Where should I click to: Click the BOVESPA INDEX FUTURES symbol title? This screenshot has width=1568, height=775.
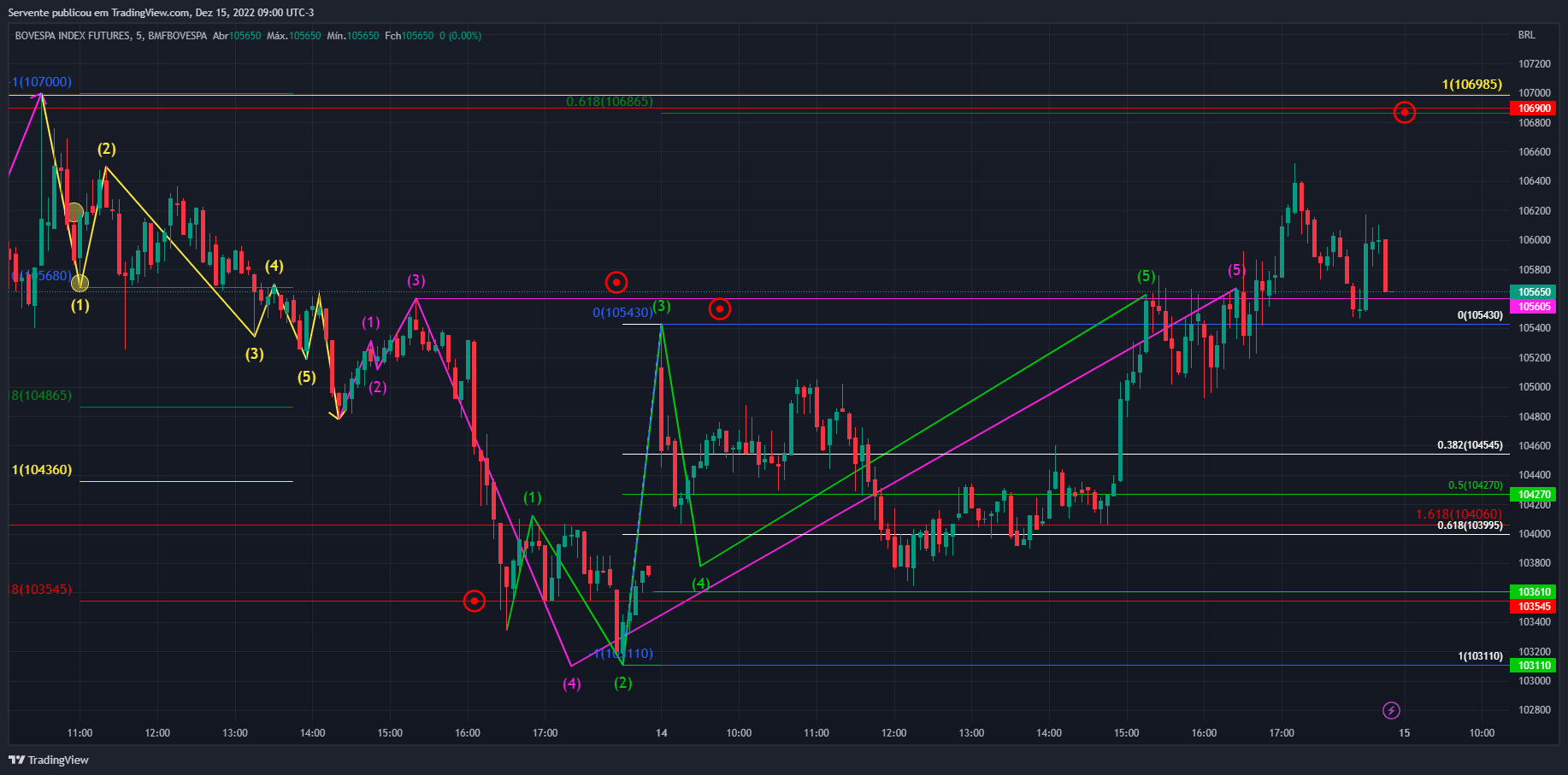pyautogui.click(x=73, y=36)
